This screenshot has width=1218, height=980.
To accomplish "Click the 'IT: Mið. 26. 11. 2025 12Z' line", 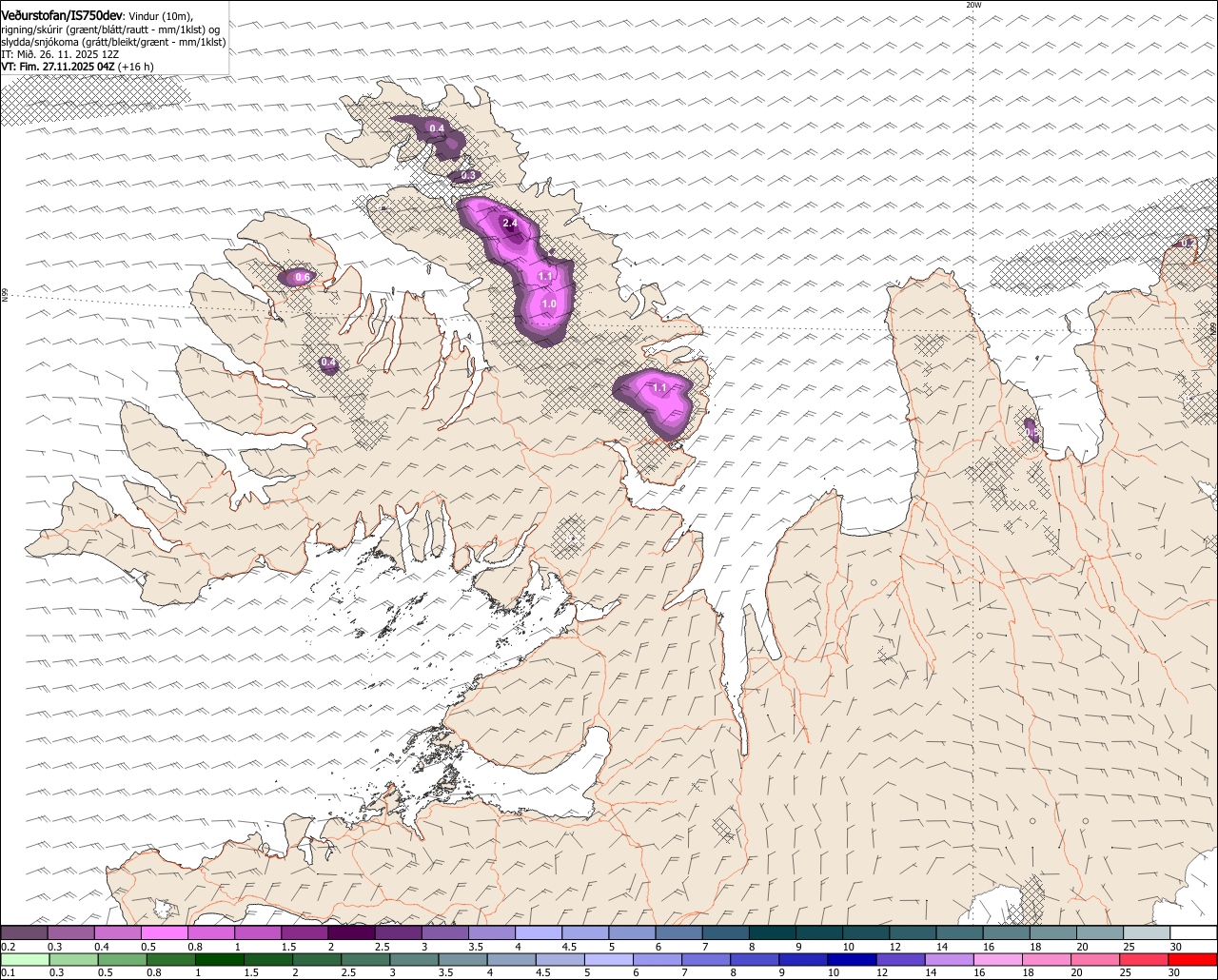I will 60,54.
